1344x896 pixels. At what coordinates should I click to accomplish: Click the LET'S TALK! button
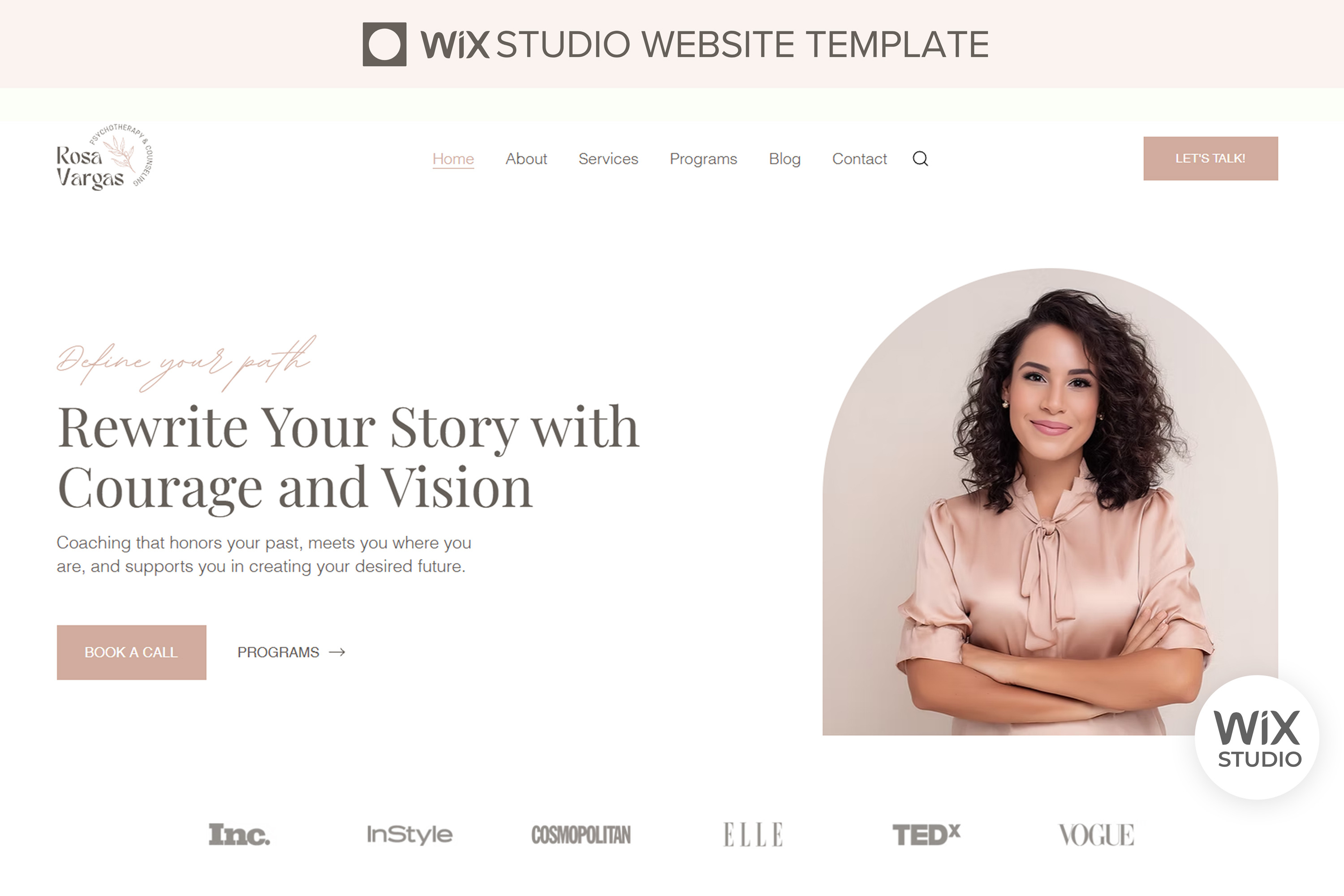coord(1210,158)
